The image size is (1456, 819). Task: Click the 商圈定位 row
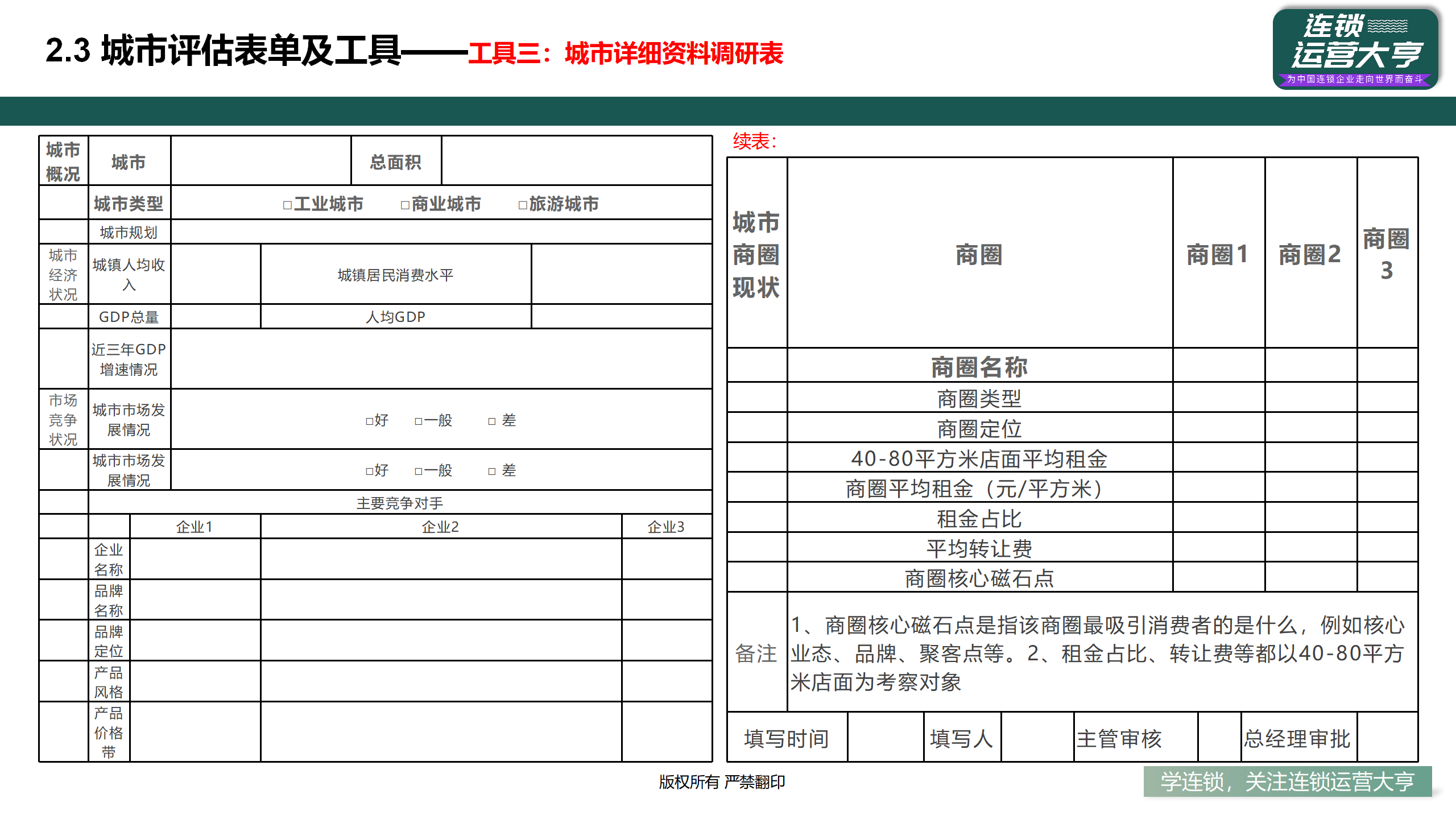(979, 428)
